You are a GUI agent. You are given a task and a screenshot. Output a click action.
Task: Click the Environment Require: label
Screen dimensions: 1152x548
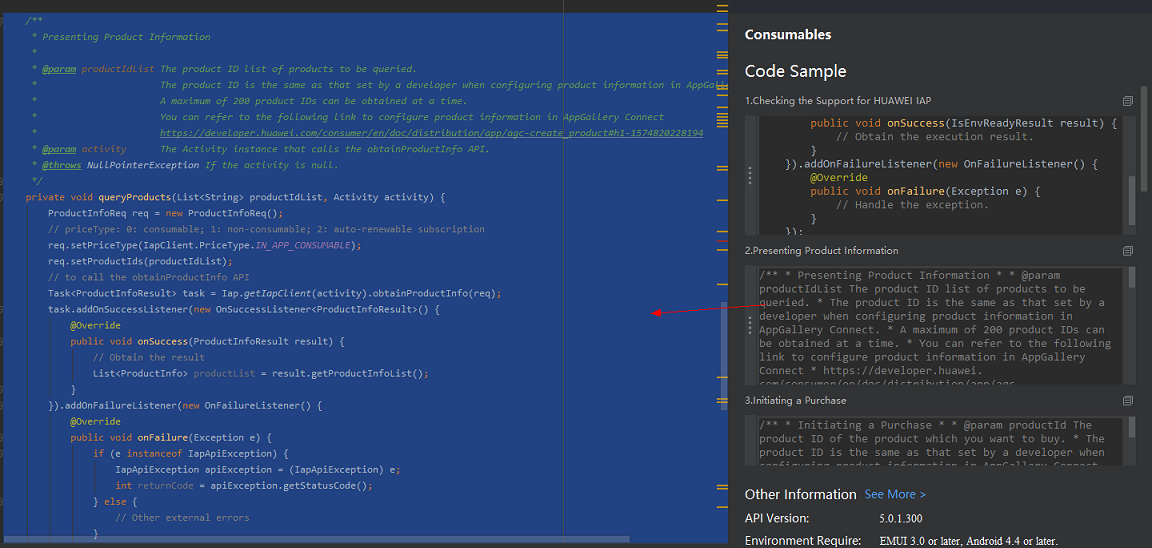(803, 541)
